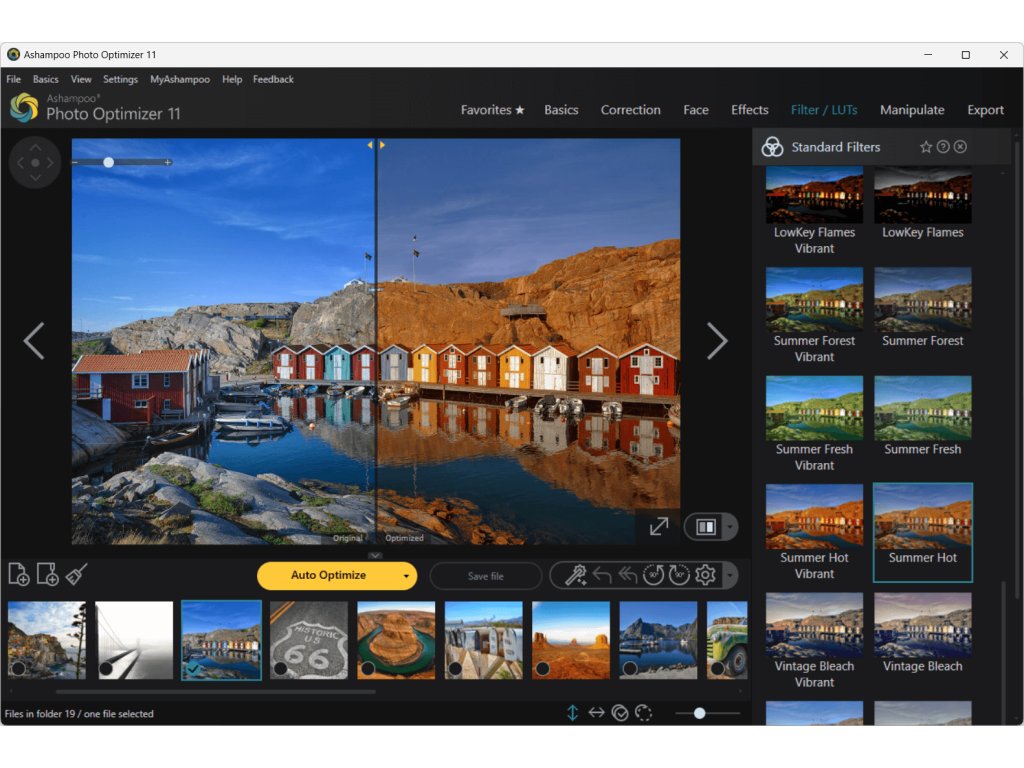Image resolution: width=1024 pixels, height=768 pixels.
Task: Open the Effects tab
Action: pyautogui.click(x=749, y=110)
